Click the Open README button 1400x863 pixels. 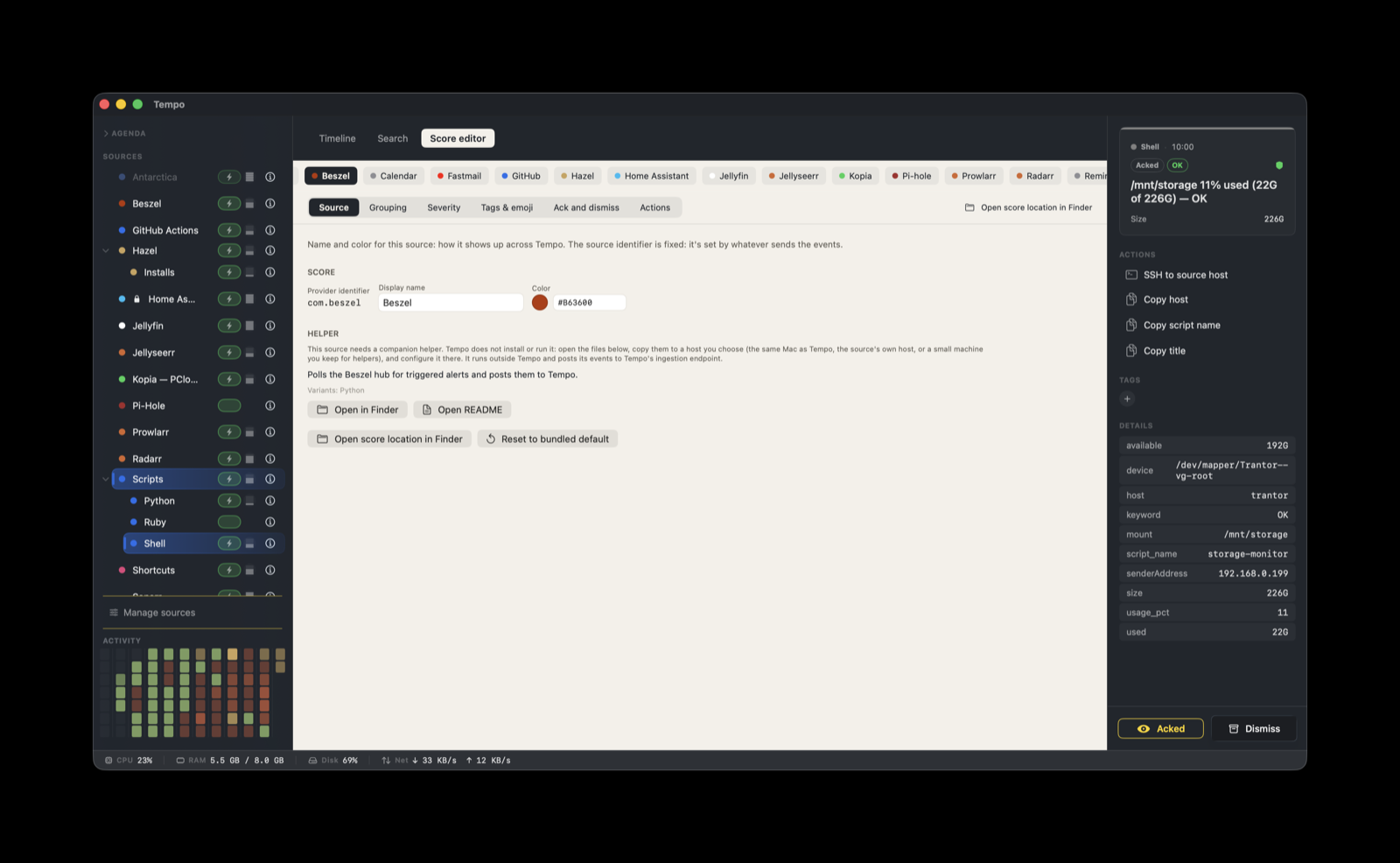(x=462, y=410)
